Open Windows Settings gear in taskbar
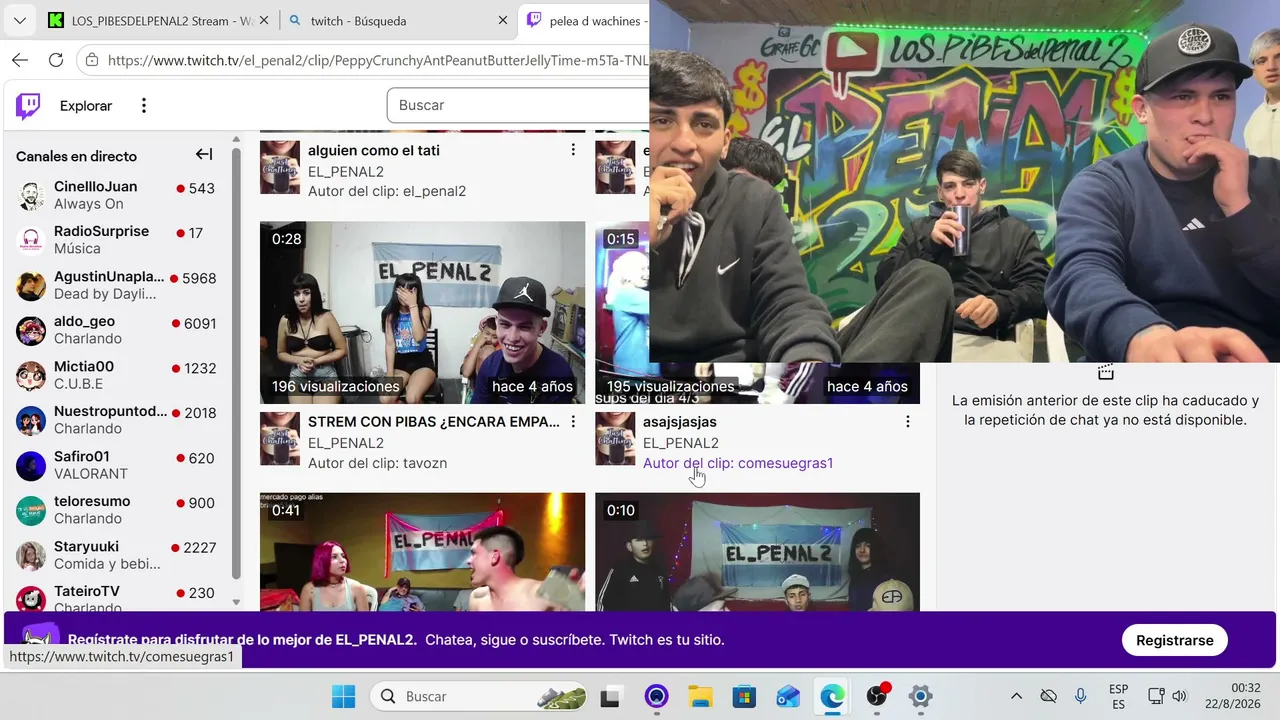This screenshot has height=720, width=1280. (921, 696)
